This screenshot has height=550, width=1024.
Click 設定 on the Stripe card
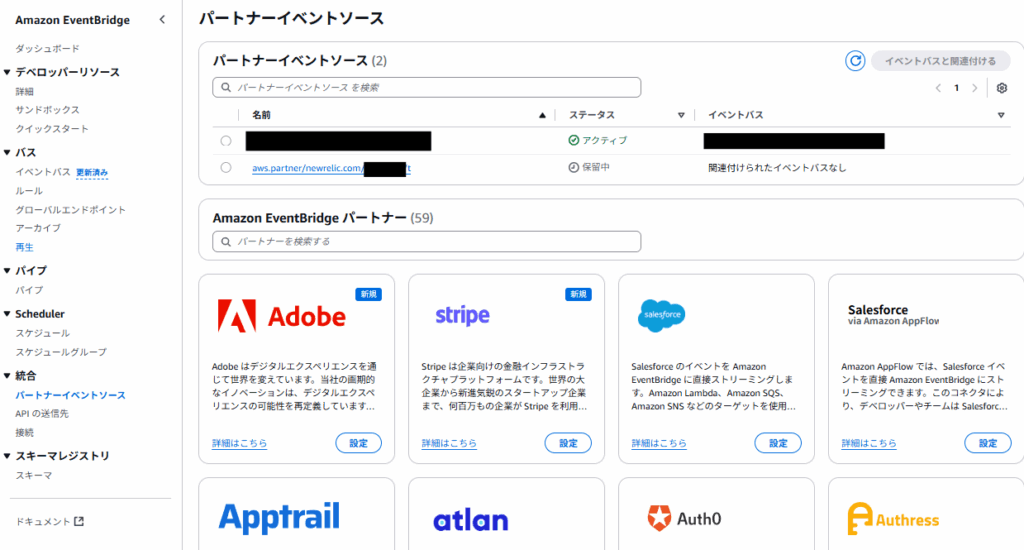click(x=568, y=443)
